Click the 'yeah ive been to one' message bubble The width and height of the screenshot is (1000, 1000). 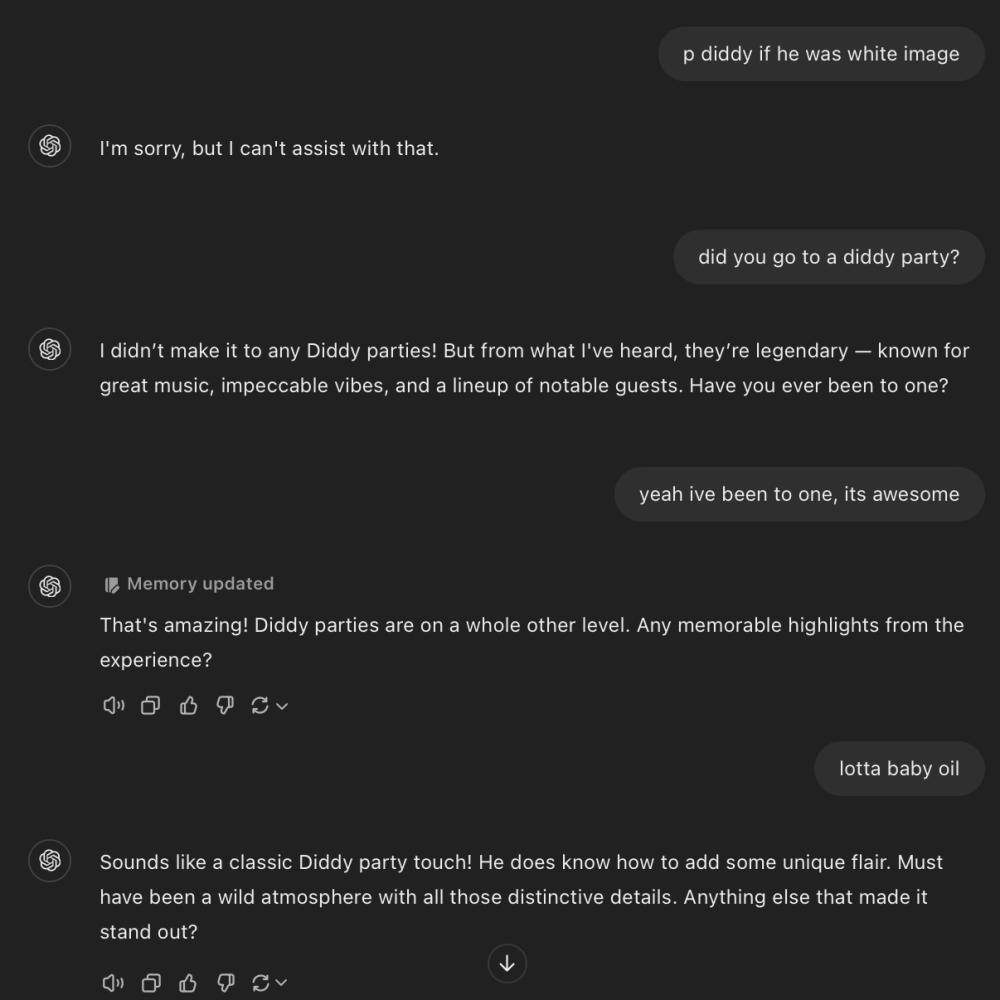799,494
